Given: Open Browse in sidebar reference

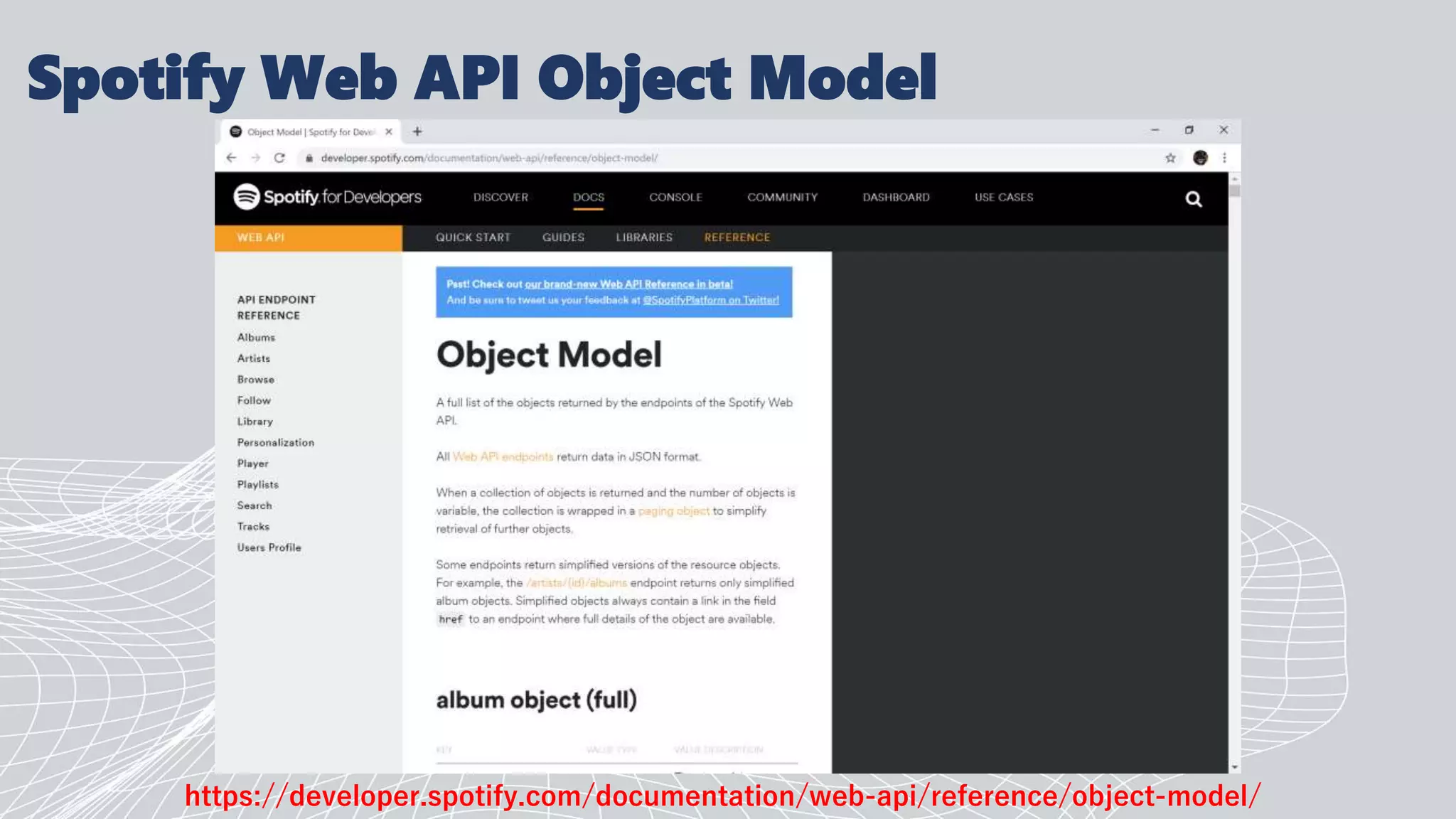Looking at the screenshot, I should point(256,380).
